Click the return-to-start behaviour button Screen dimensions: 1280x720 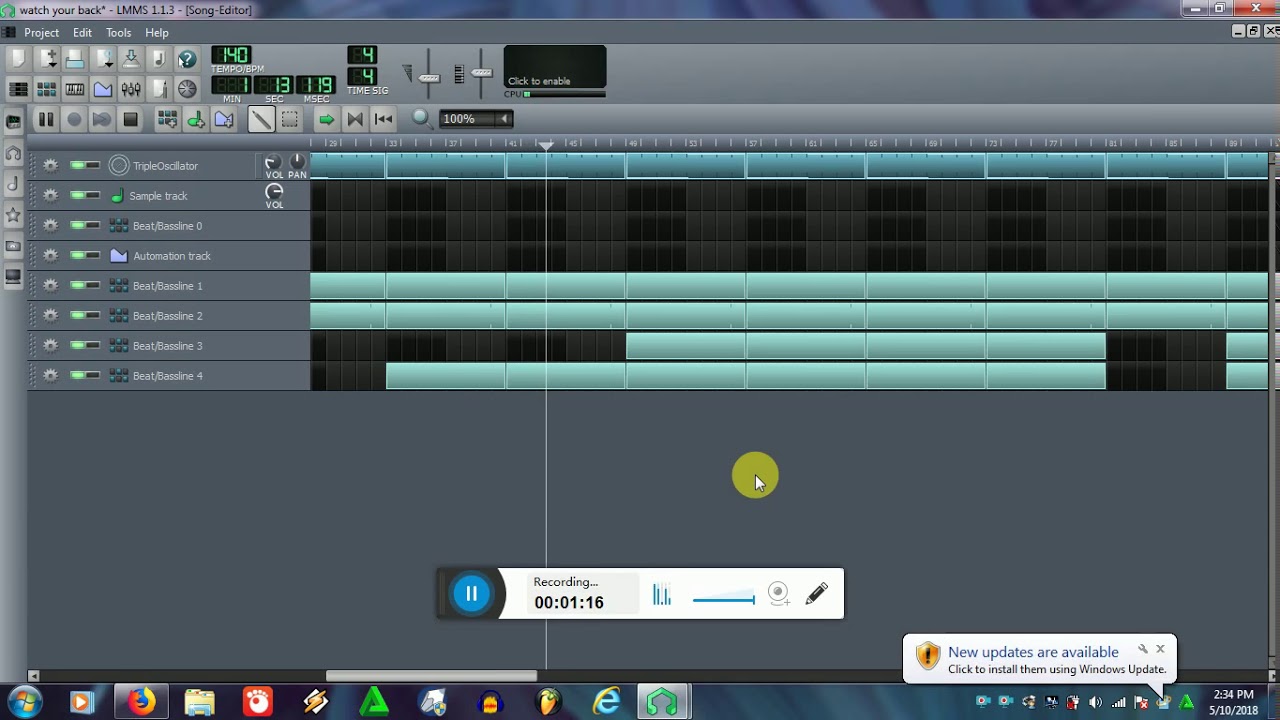coord(382,120)
